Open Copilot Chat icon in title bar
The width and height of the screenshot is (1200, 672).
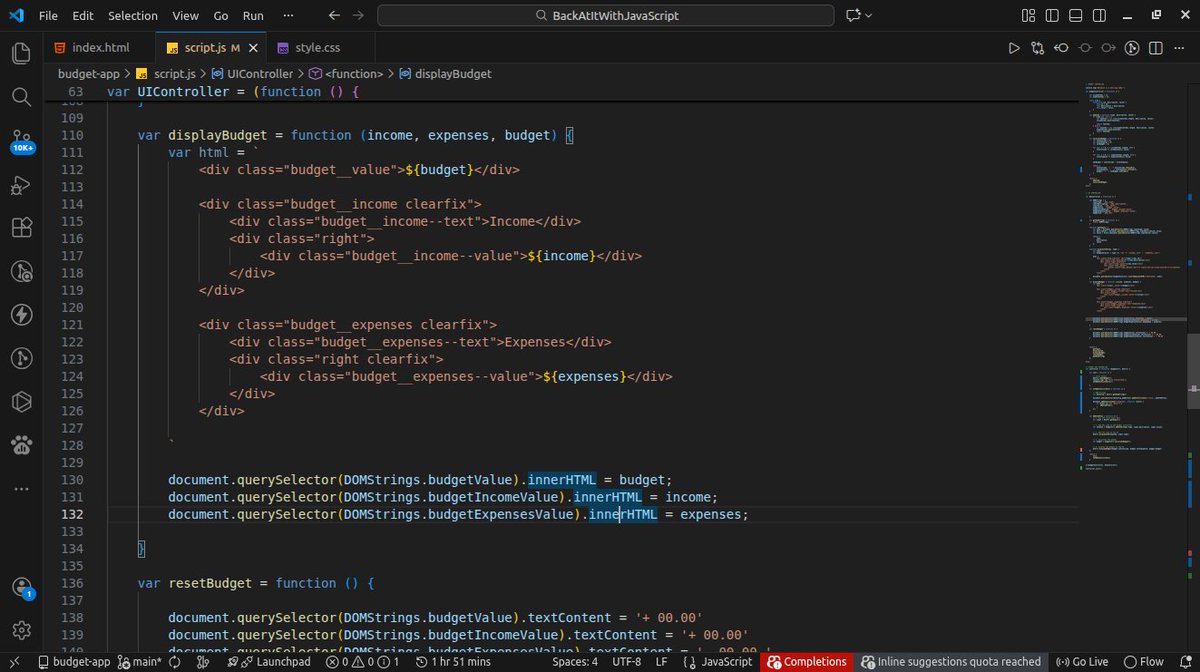pyautogui.click(x=853, y=16)
